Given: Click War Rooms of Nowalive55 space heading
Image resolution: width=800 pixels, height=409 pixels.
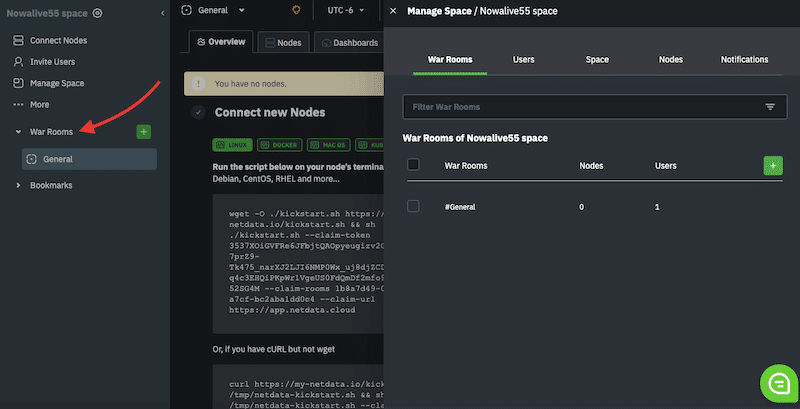Looking at the screenshot, I should click(x=475, y=138).
